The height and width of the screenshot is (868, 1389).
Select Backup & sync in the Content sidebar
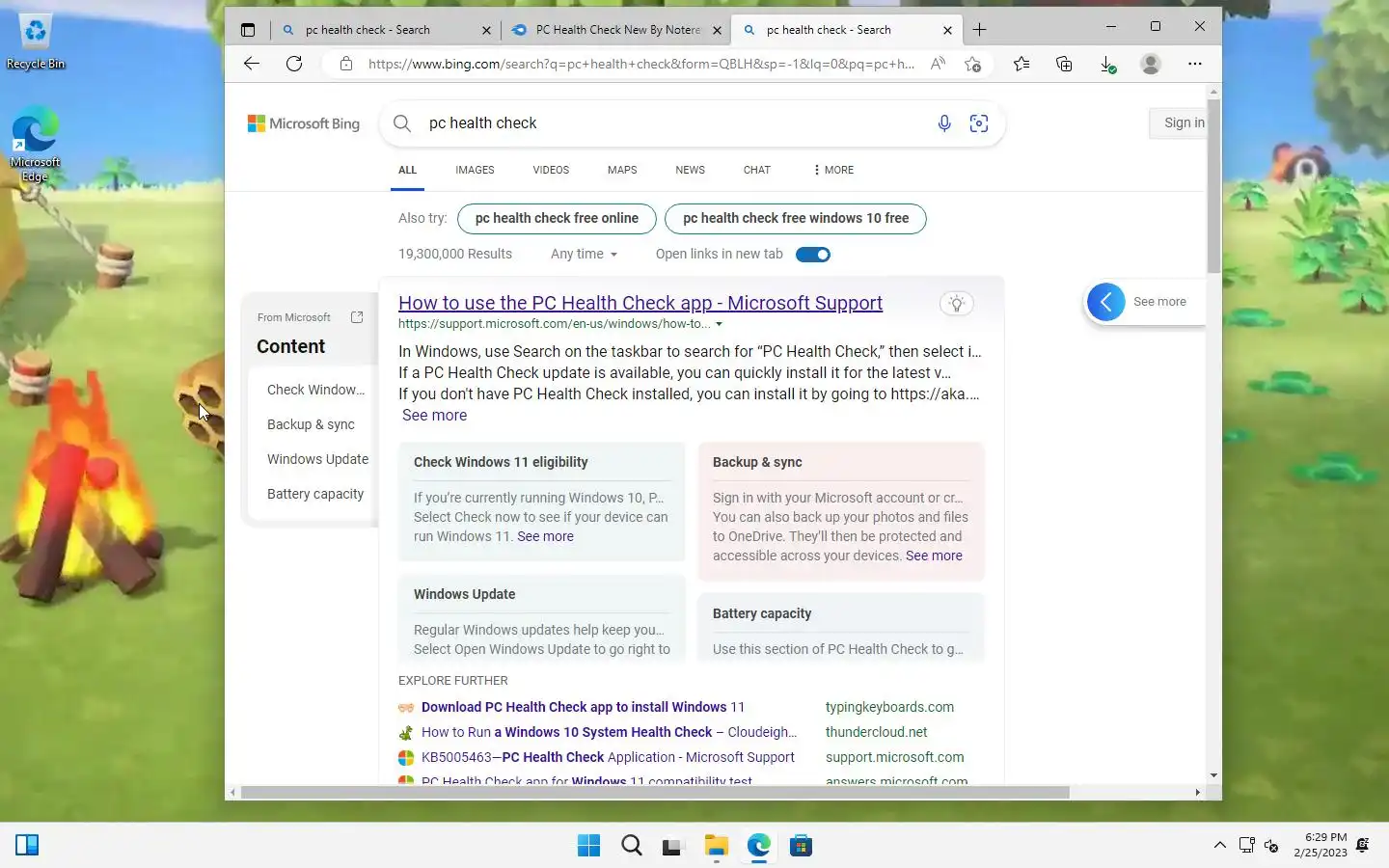click(x=311, y=424)
